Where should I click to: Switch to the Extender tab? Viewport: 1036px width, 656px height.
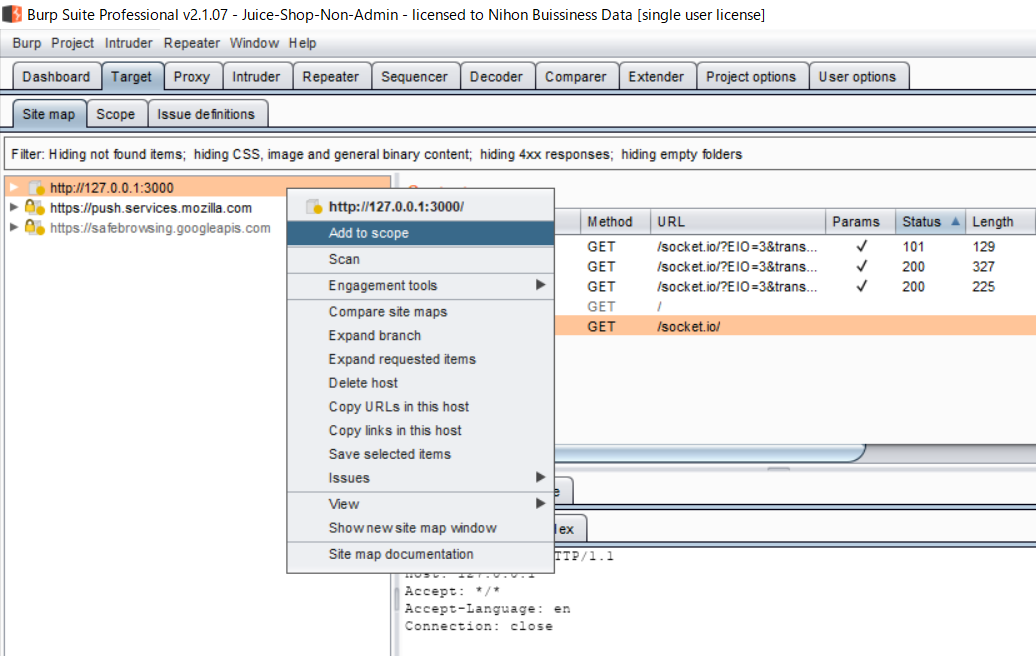[656, 77]
